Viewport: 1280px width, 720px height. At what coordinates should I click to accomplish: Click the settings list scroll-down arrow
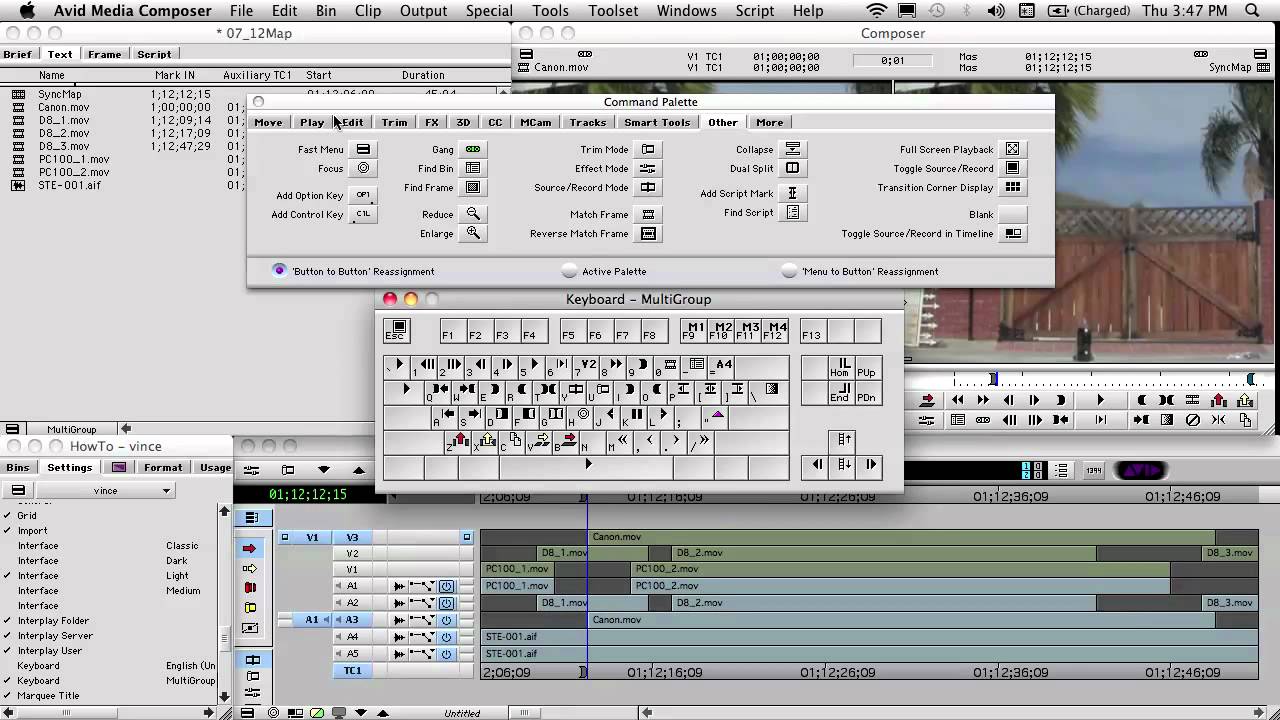224,697
